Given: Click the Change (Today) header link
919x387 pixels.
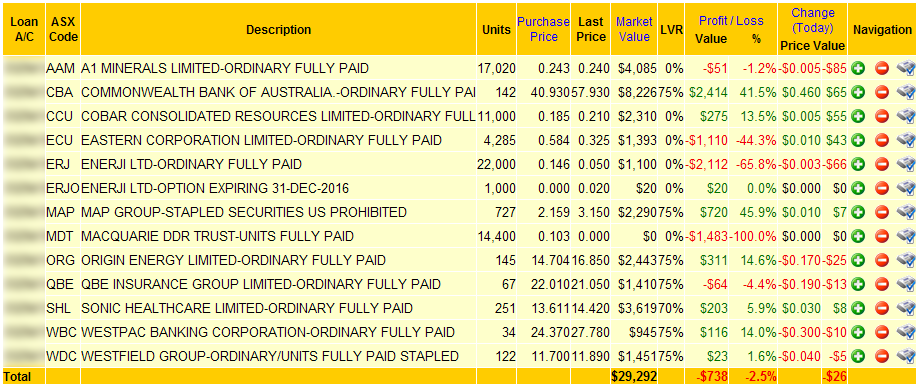Looking at the screenshot, I should (812, 21).
